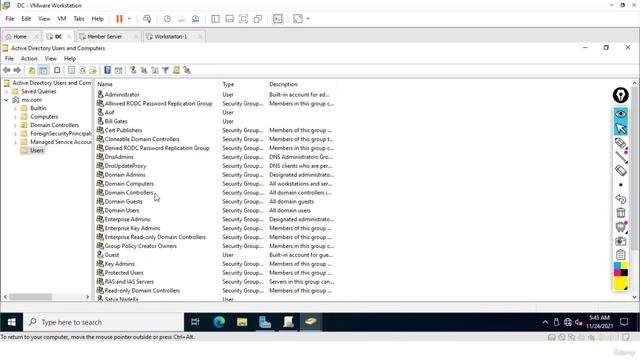Toggle the VMware library sidebar
Viewport: 640px width, 360px height.
pos(215,19)
